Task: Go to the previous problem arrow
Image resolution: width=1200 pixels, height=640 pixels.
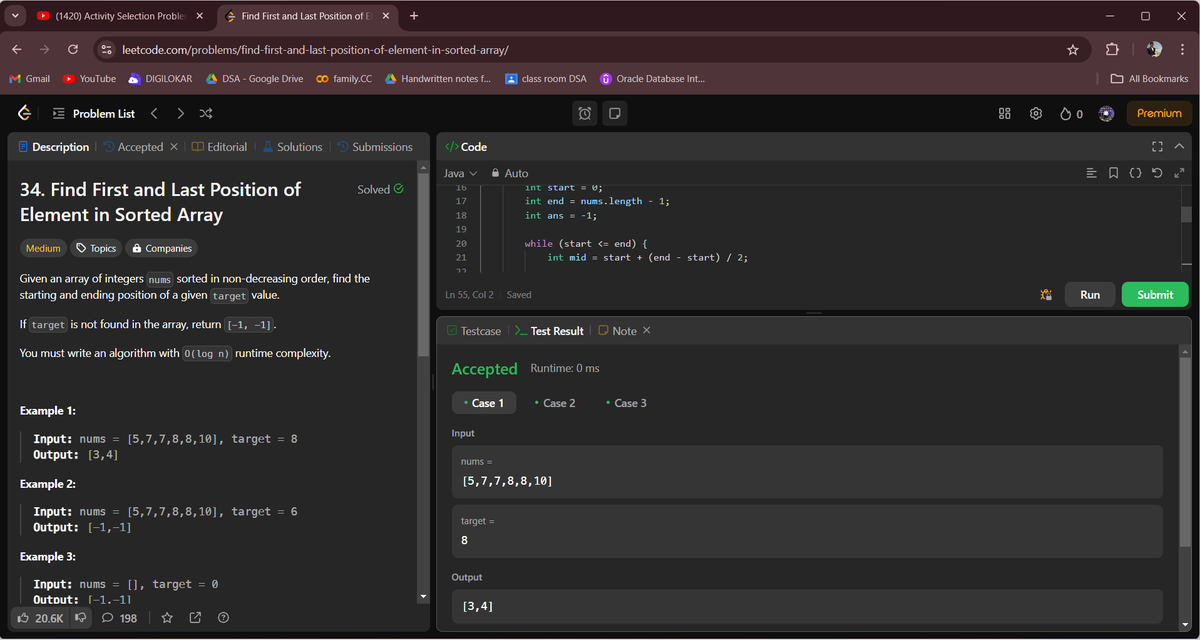Action: (x=154, y=113)
